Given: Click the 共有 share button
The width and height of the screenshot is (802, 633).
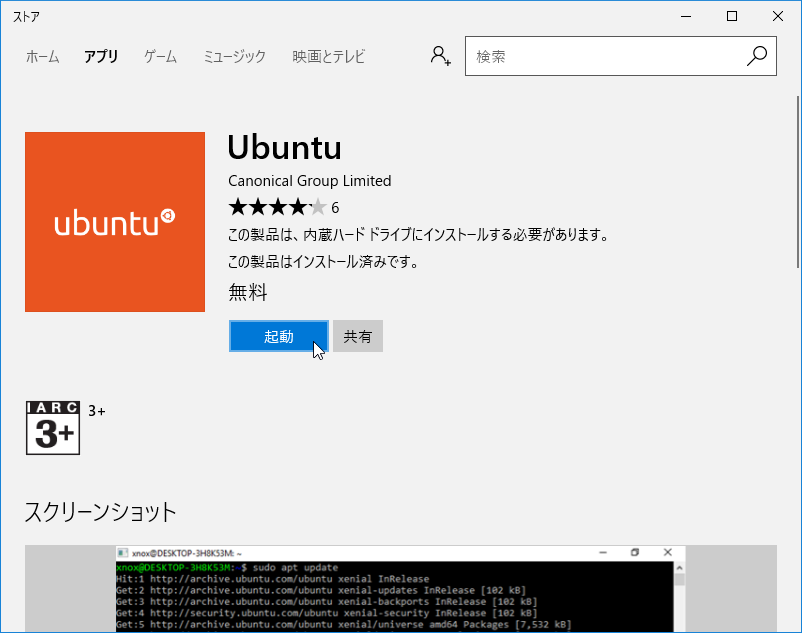Looking at the screenshot, I should [358, 336].
